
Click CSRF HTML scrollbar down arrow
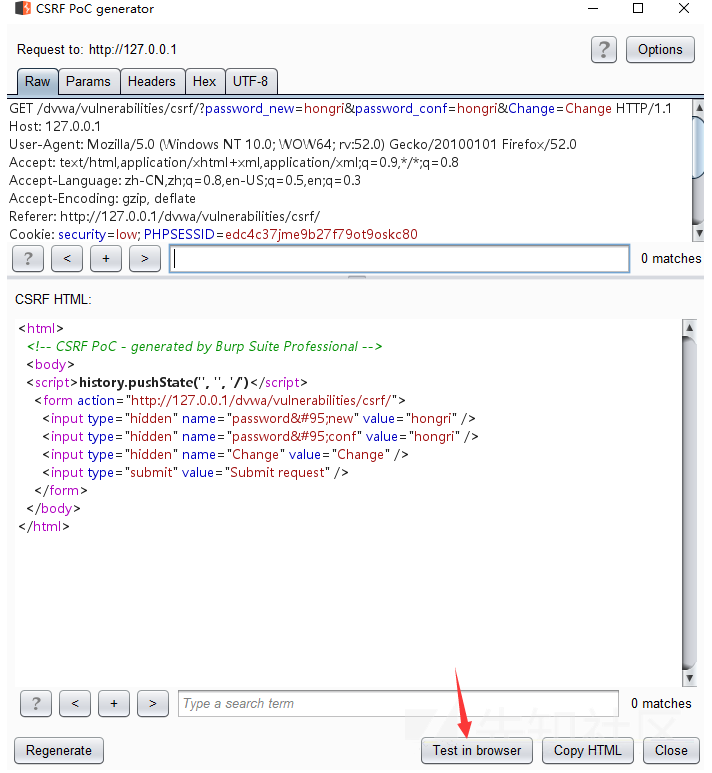click(689, 678)
